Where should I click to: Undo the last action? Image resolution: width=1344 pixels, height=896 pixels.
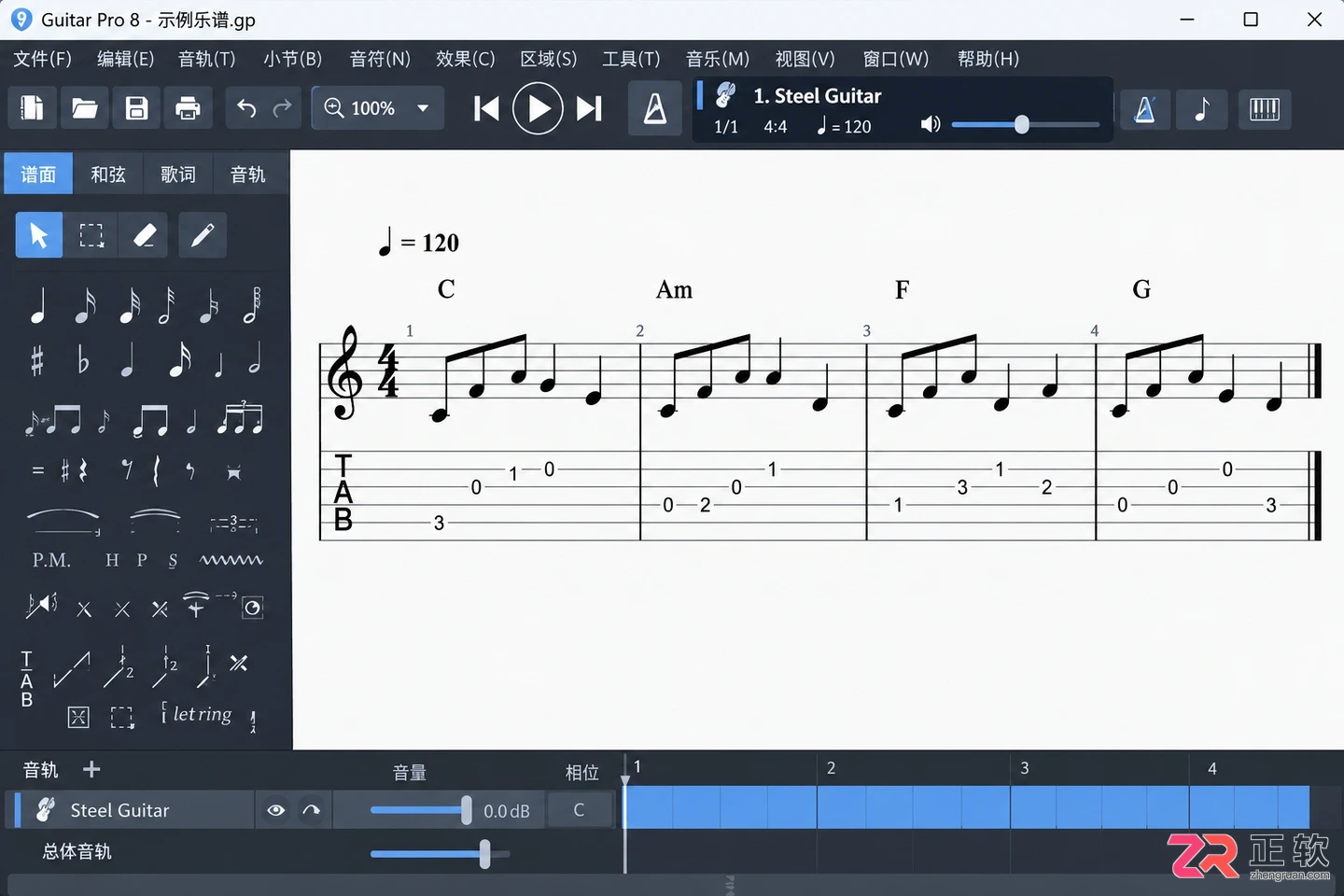coord(246,109)
